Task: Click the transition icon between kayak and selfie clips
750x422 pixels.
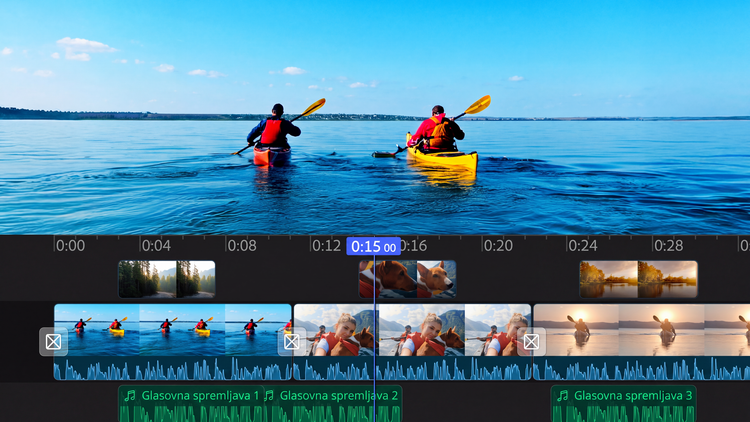Action: (x=292, y=342)
